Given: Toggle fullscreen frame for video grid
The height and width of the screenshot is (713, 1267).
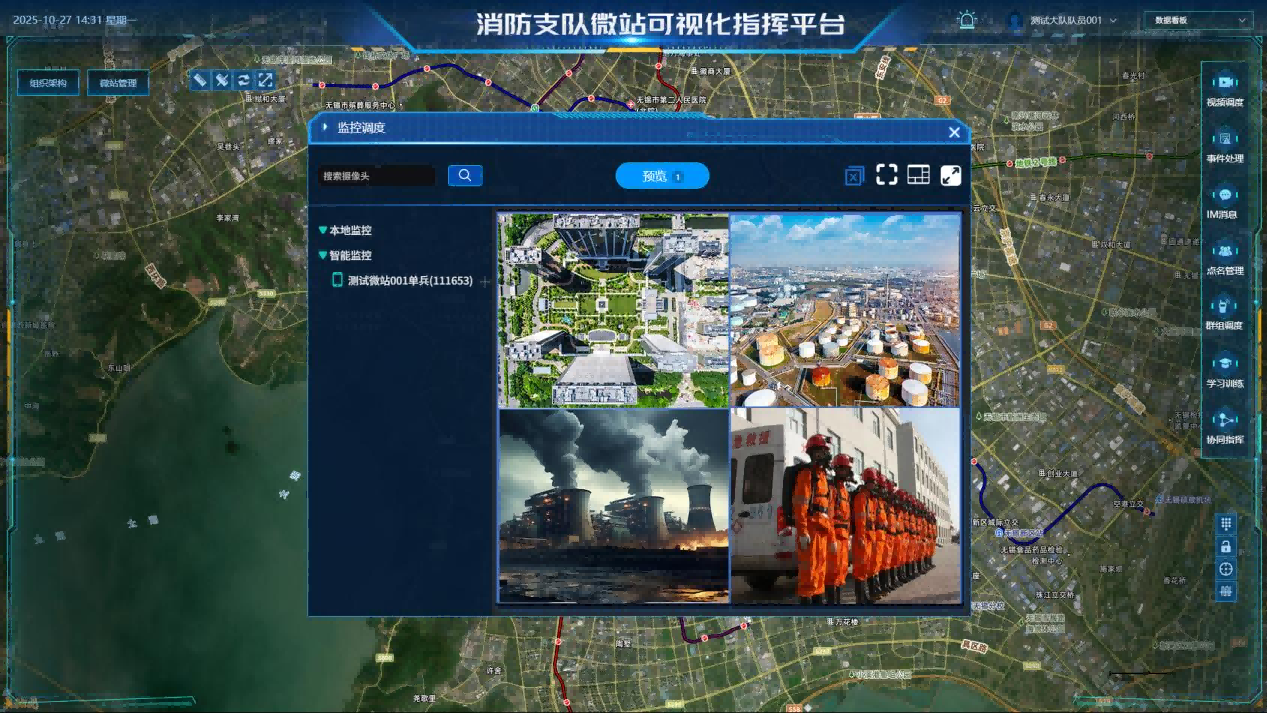Looking at the screenshot, I should point(886,175).
